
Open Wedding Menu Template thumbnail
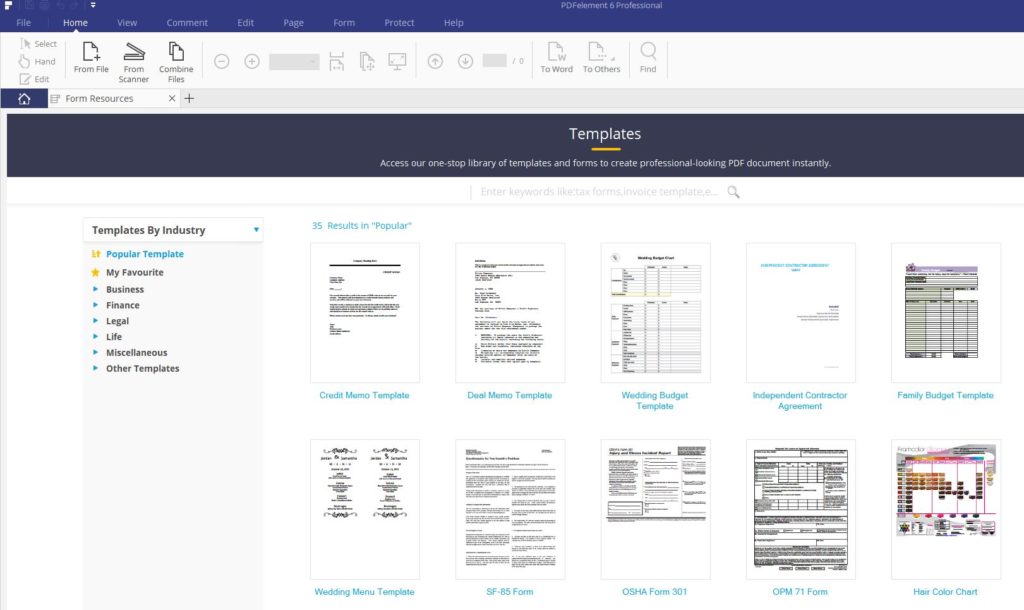coord(365,509)
